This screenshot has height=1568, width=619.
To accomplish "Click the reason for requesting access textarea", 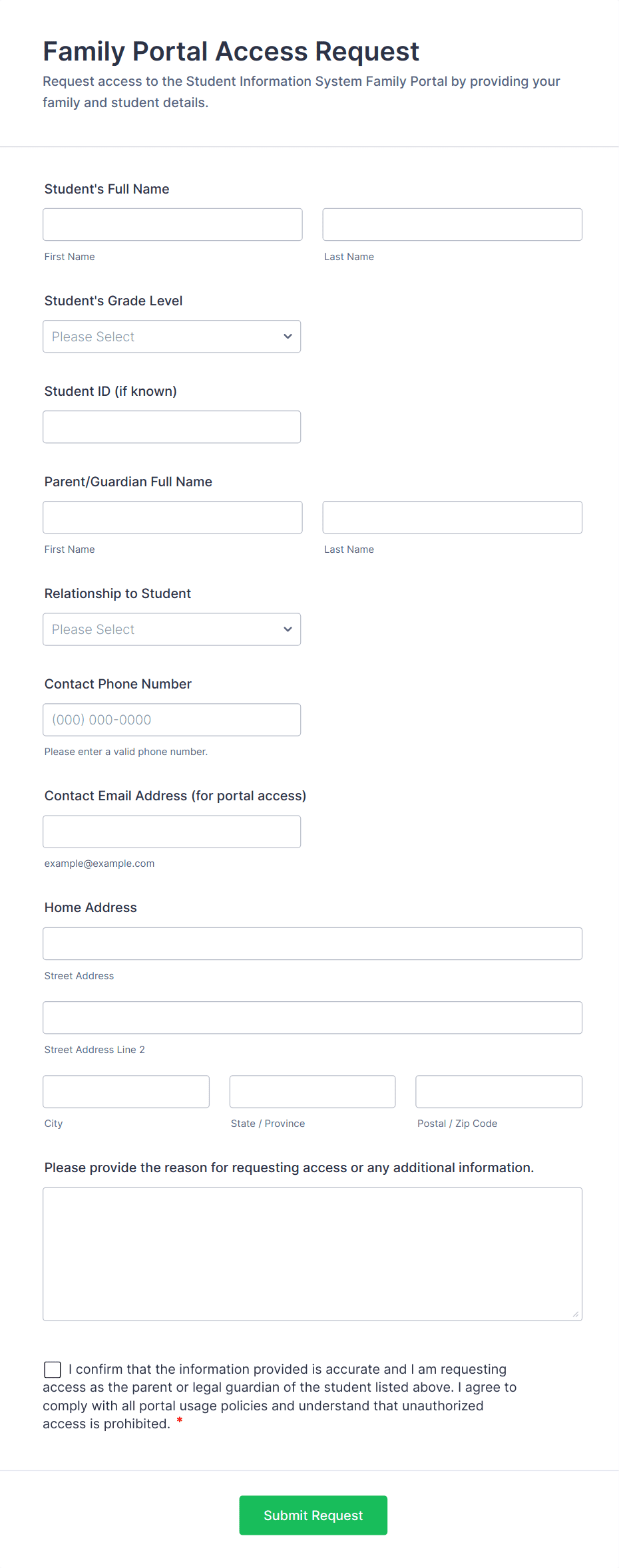I will (x=312, y=1254).
